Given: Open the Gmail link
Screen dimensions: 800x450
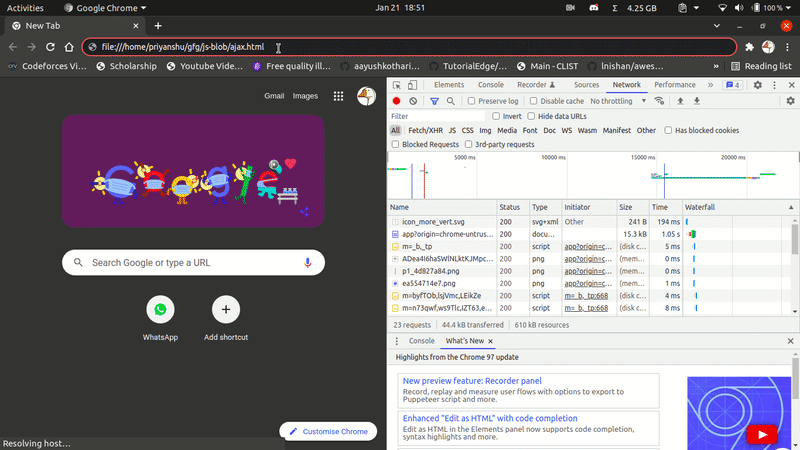Looking at the screenshot, I should click(274, 96).
